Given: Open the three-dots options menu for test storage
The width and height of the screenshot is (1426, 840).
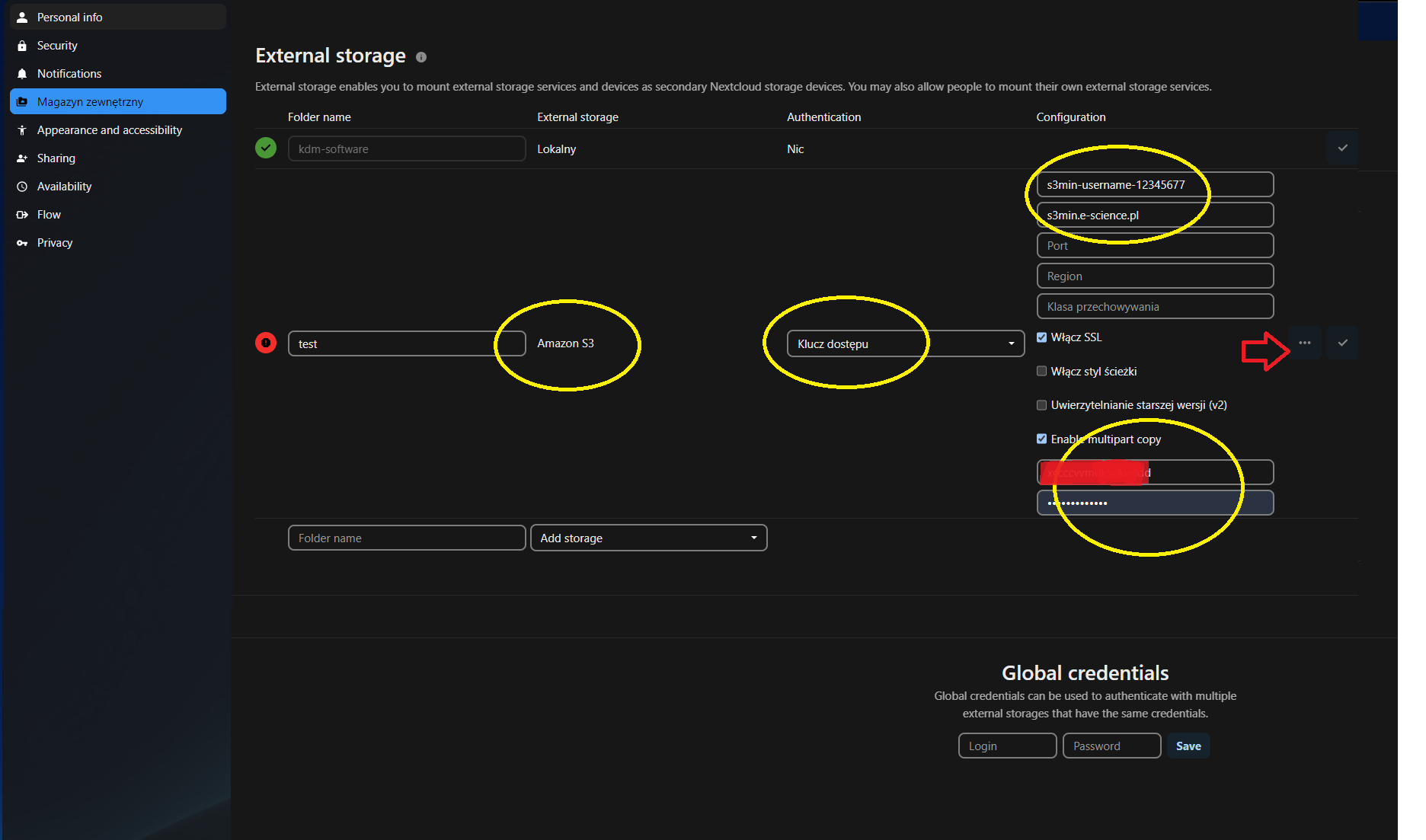Looking at the screenshot, I should click(x=1305, y=343).
